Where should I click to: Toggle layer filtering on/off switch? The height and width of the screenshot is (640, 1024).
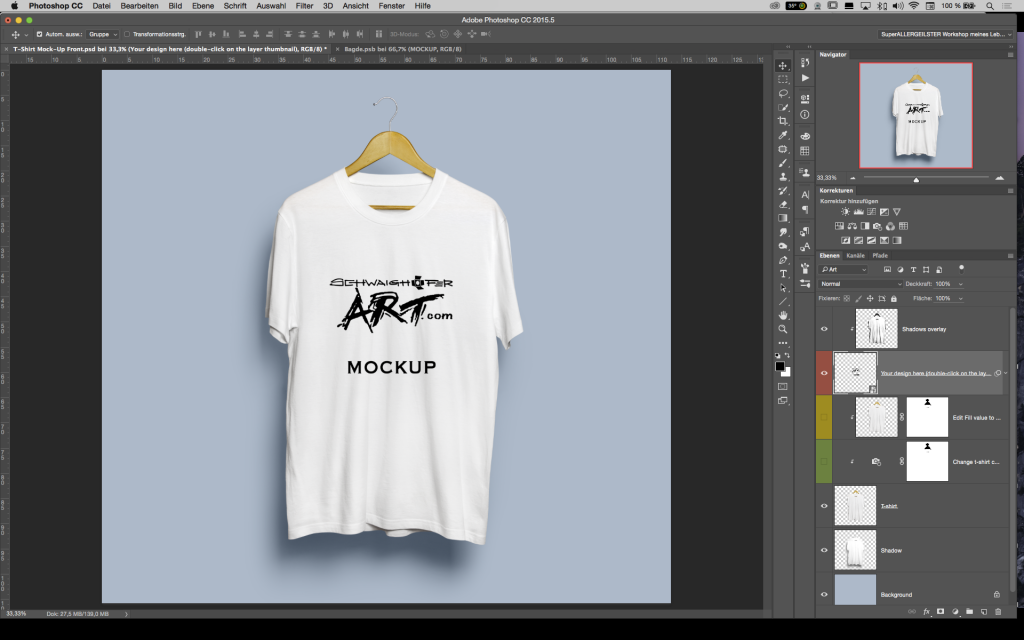pos(961,268)
